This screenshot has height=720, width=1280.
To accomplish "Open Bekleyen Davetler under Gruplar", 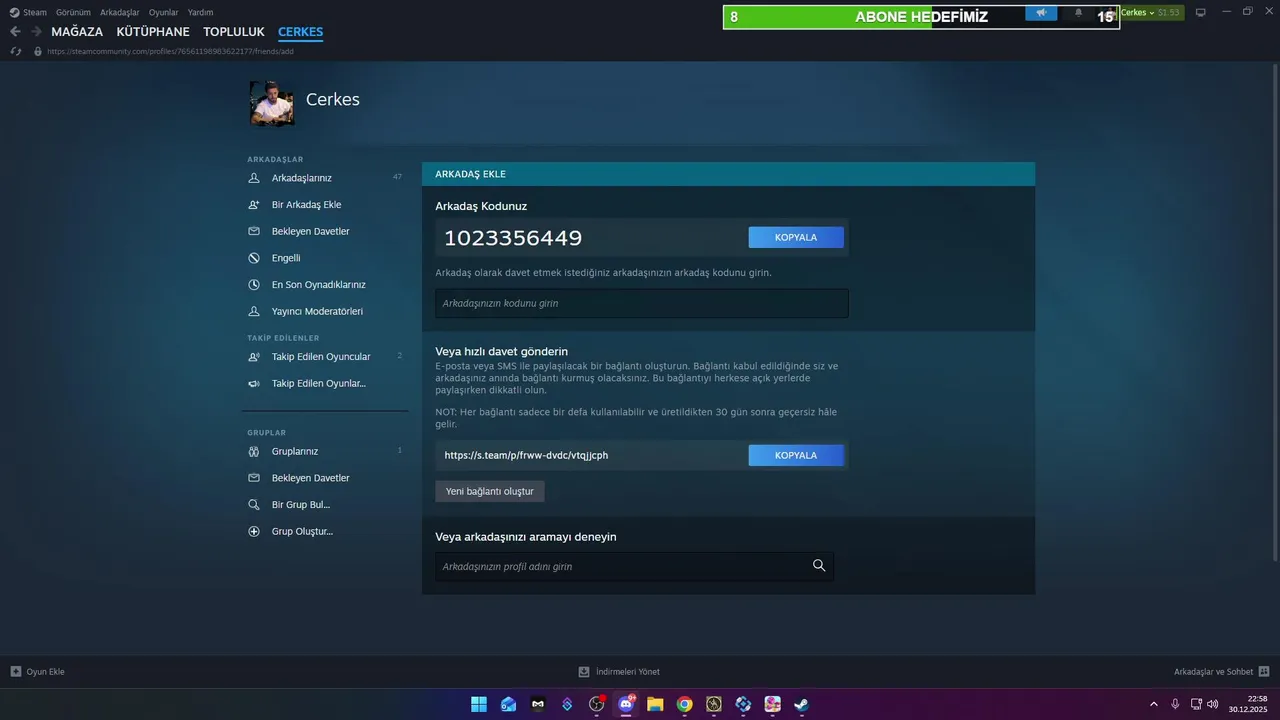I will point(311,478).
